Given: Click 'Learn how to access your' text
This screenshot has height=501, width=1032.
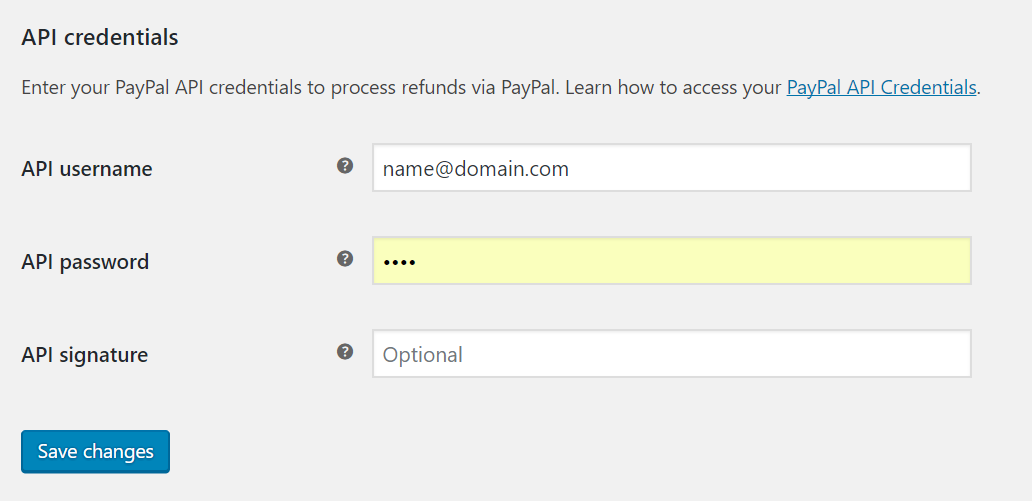Looking at the screenshot, I should click(x=673, y=88).
